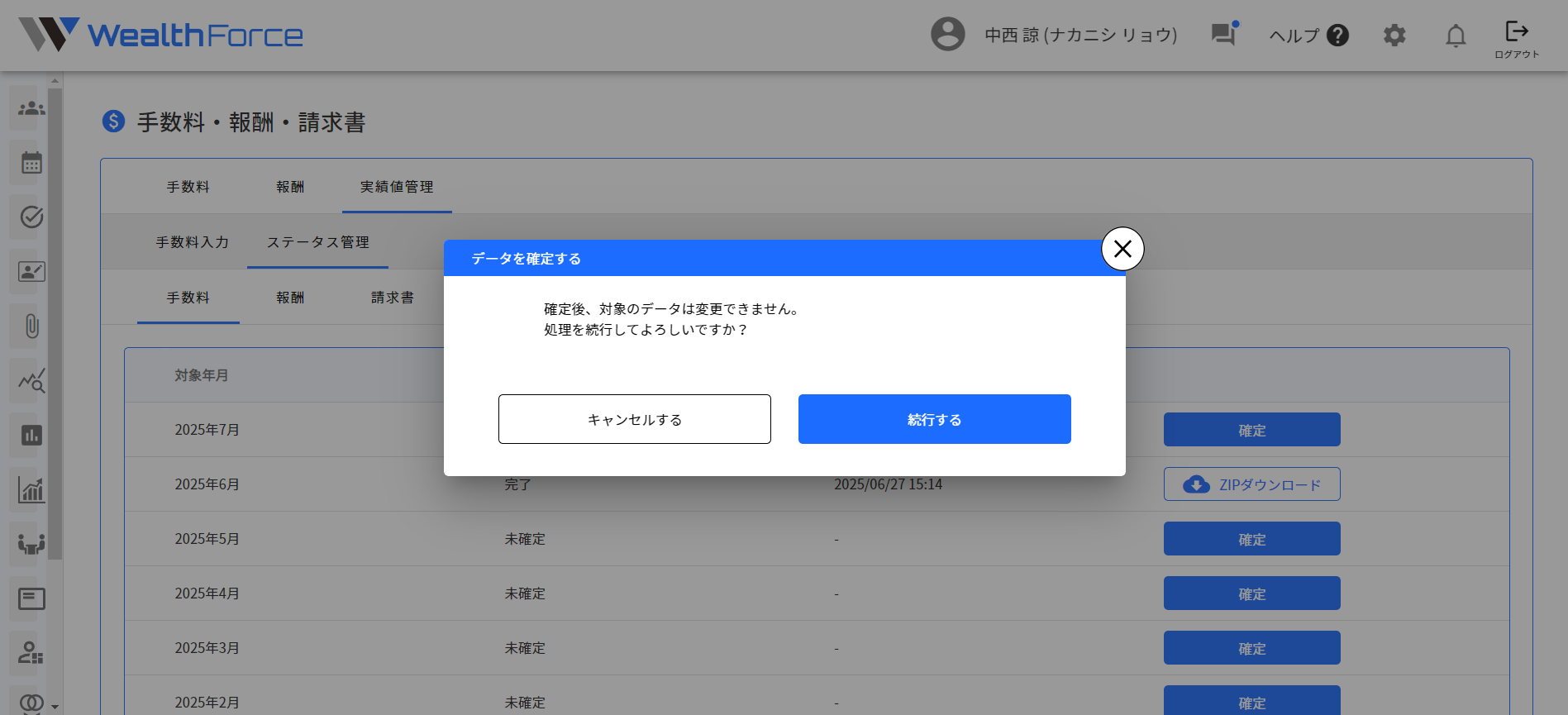Viewport: 1568px width, 715px height.
Task: Select the third-level 報酬 tab
Action: point(290,298)
